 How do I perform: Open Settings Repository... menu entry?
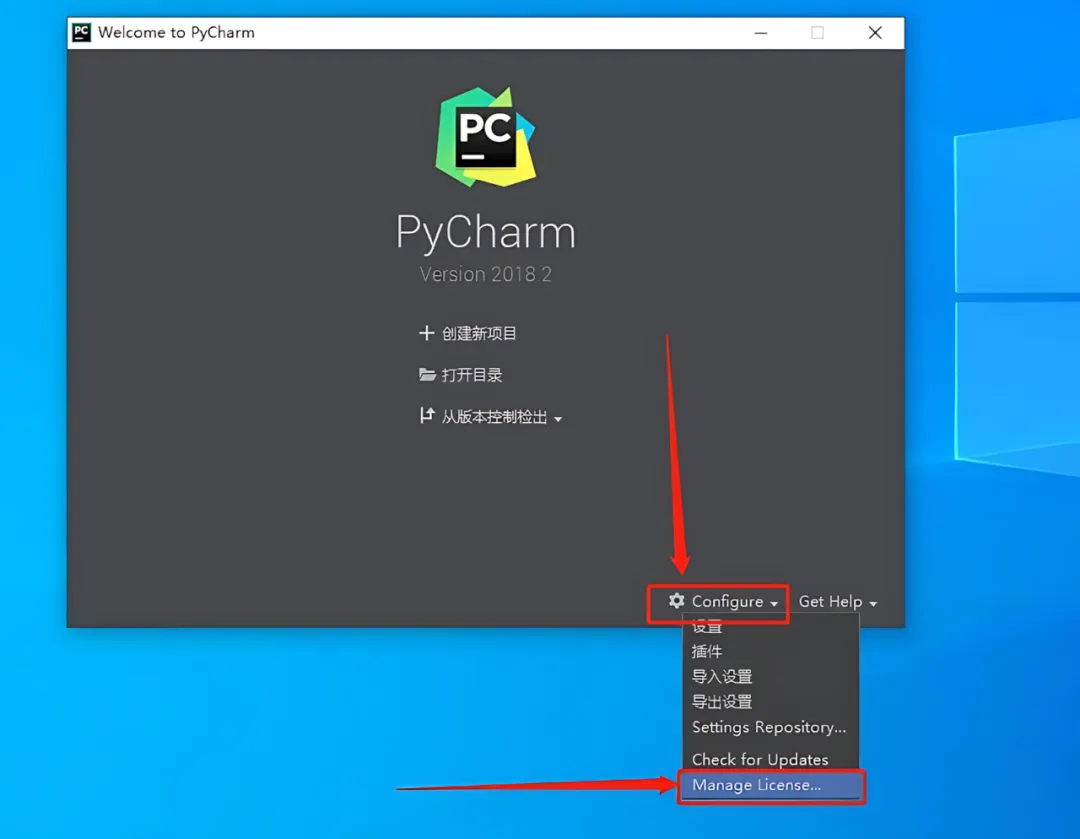click(771, 727)
